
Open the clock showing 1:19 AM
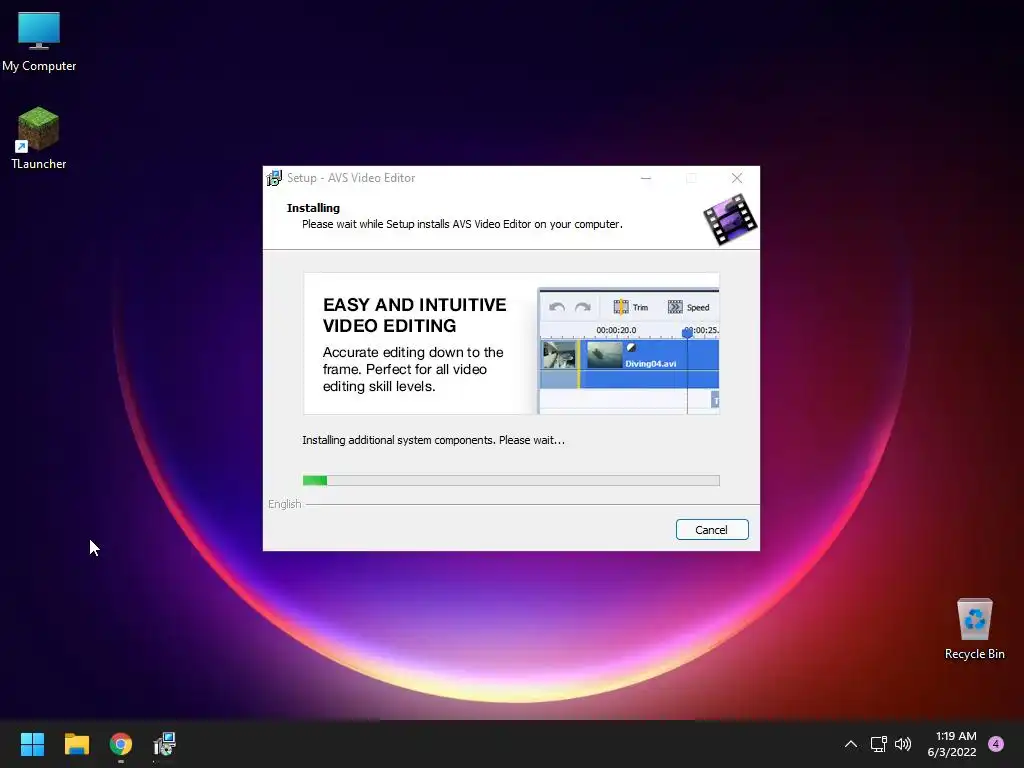coord(952,744)
